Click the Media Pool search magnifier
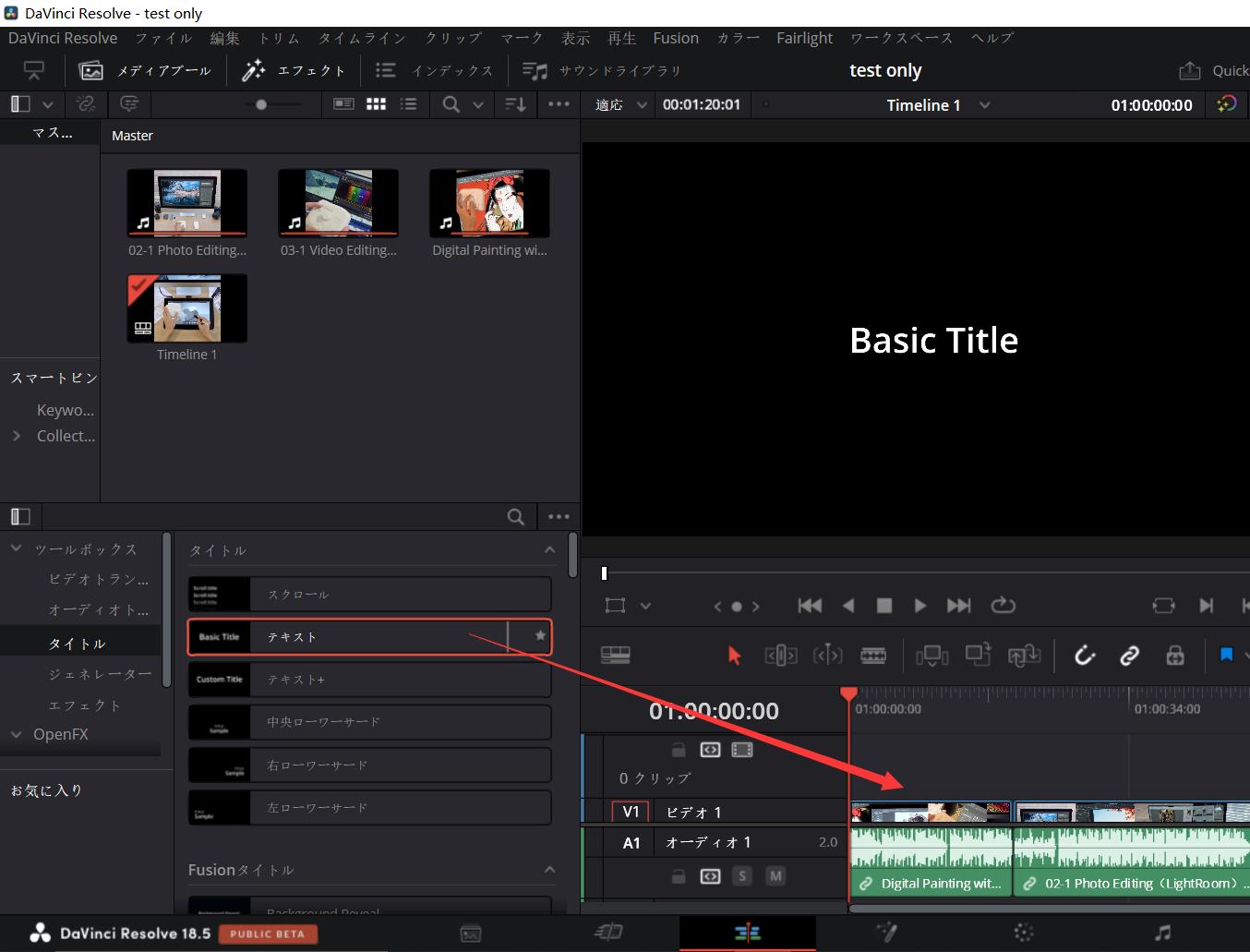Viewport: 1250px width, 952px height. point(451,104)
